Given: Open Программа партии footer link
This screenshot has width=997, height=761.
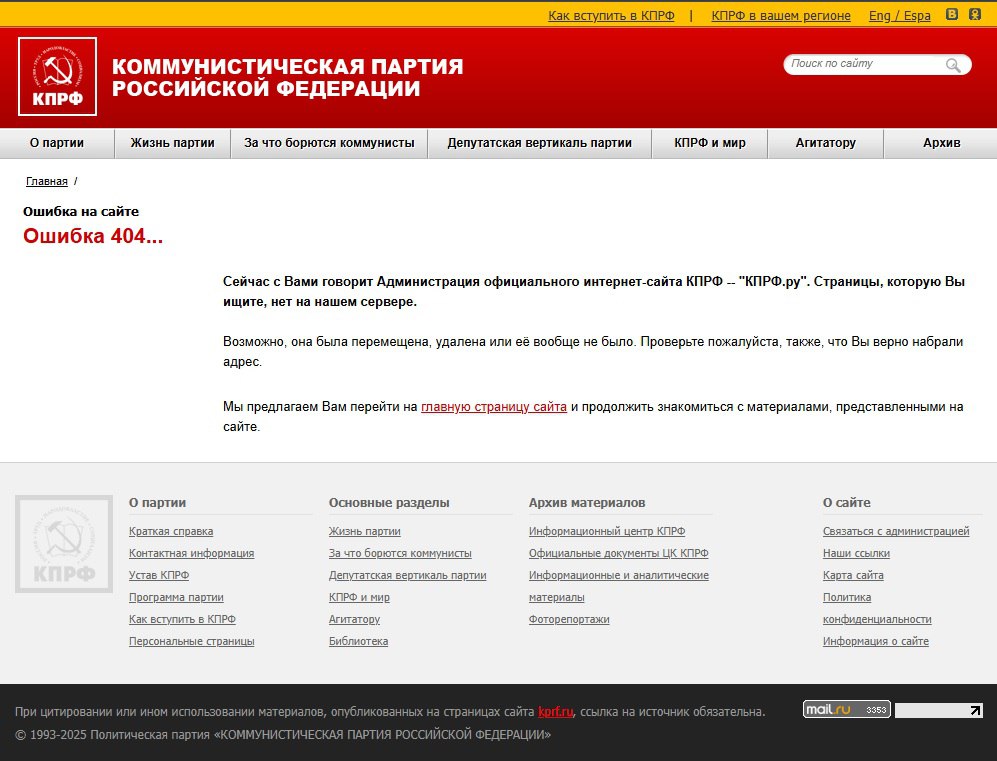Looking at the screenshot, I should pyautogui.click(x=176, y=598).
